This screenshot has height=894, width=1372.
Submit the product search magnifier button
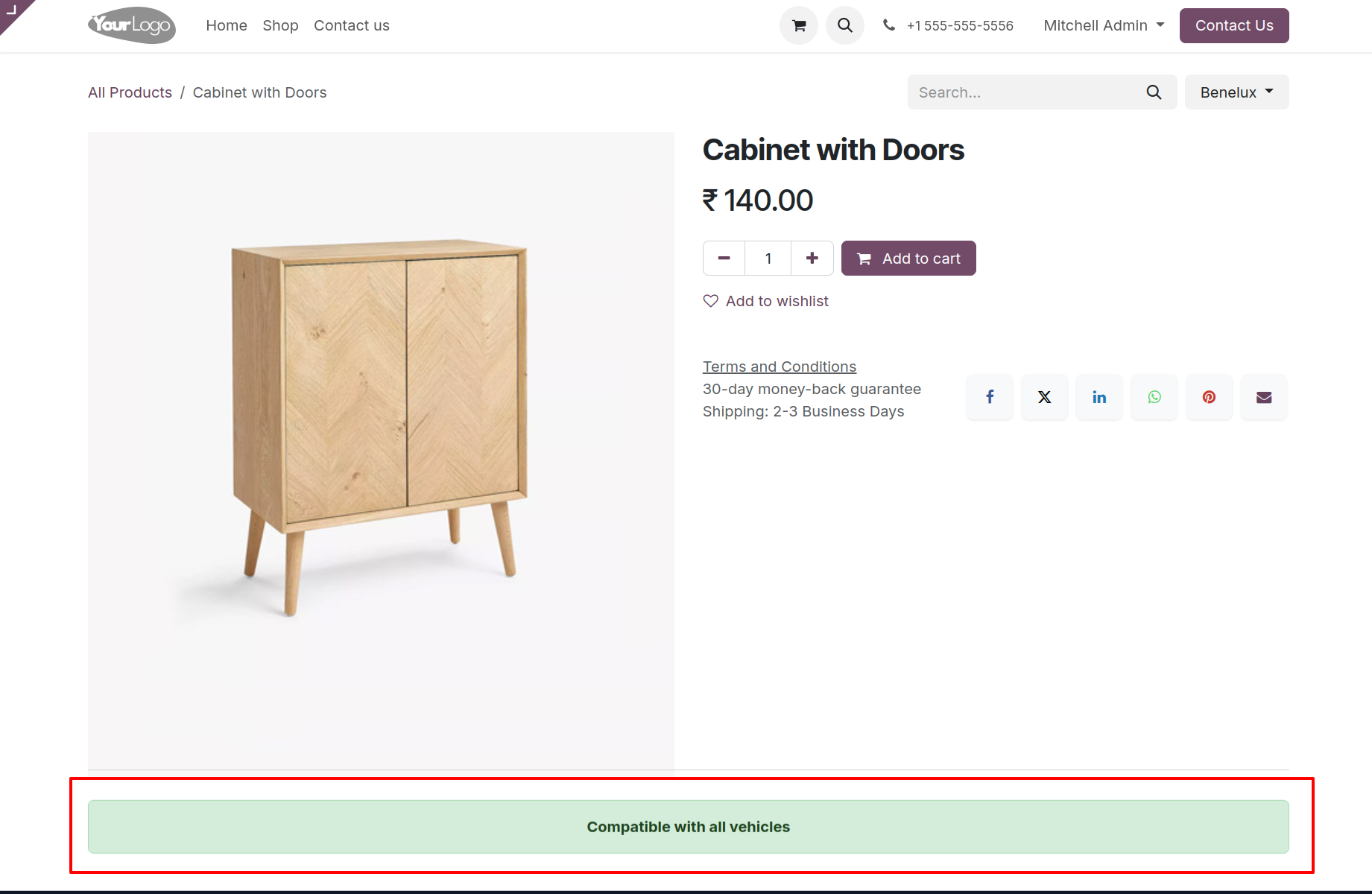click(x=1154, y=92)
